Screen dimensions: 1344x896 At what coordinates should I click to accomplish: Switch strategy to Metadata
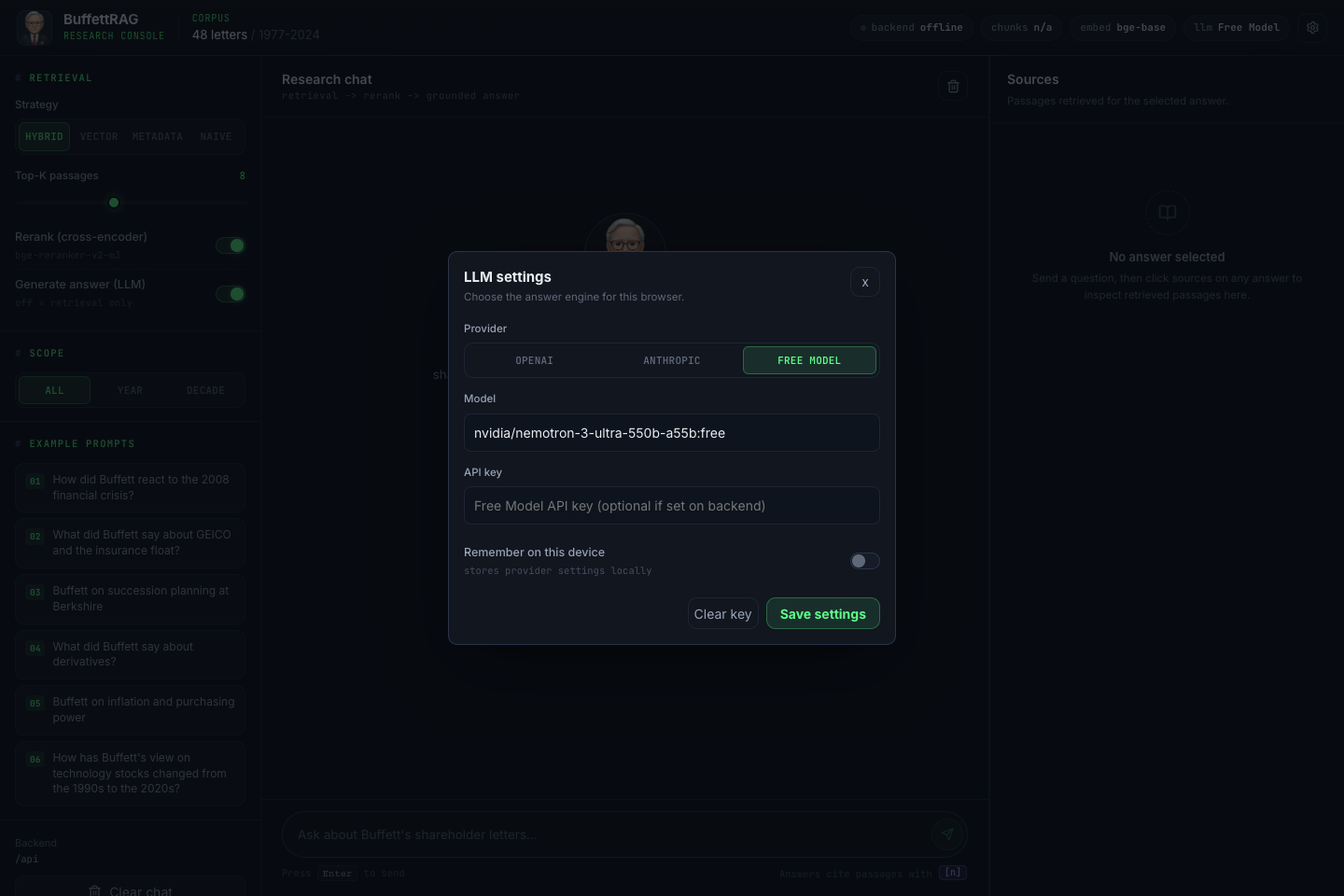pyautogui.click(x=158, y=136)
